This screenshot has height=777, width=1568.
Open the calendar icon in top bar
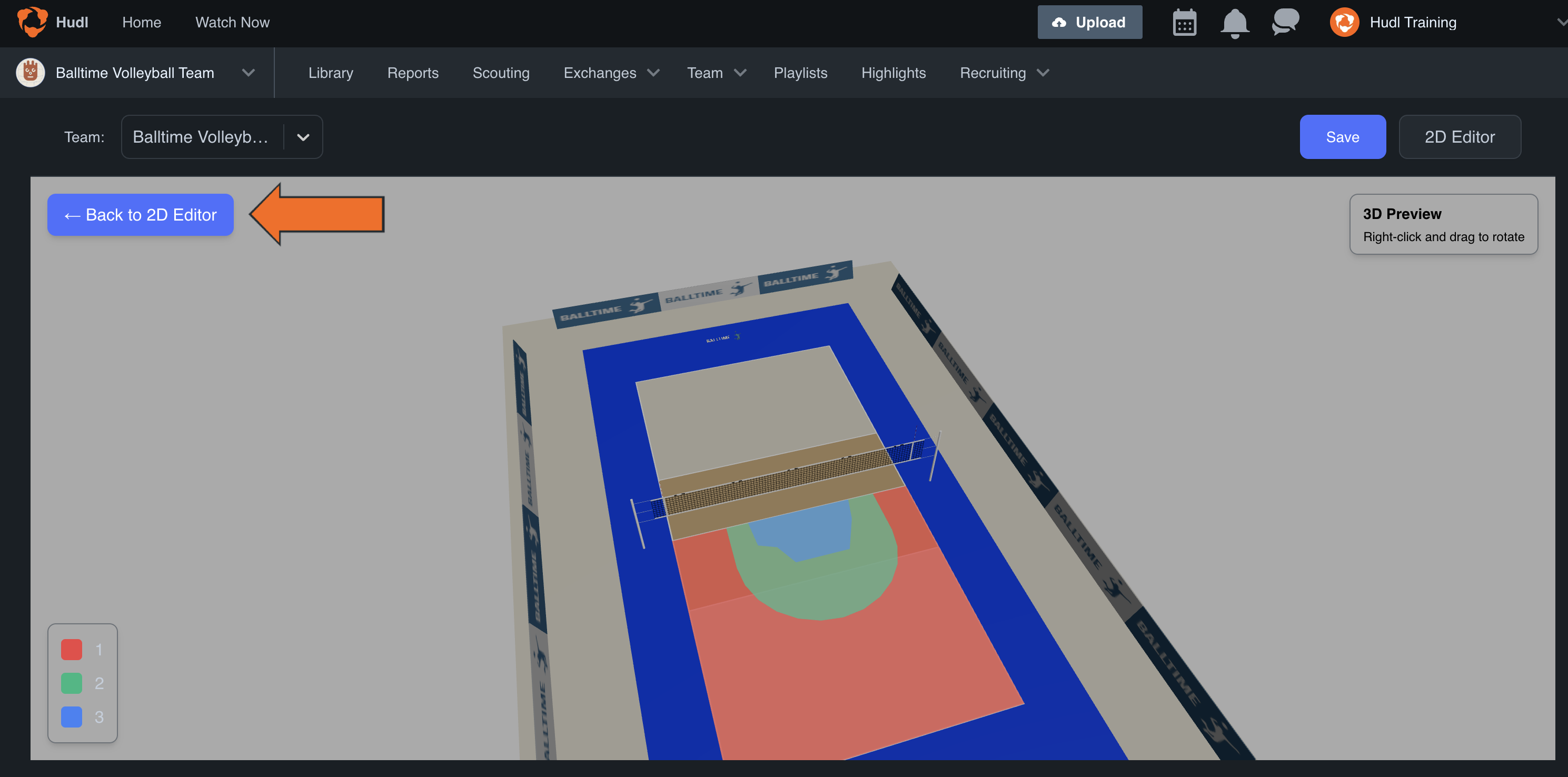point(1184,23)
